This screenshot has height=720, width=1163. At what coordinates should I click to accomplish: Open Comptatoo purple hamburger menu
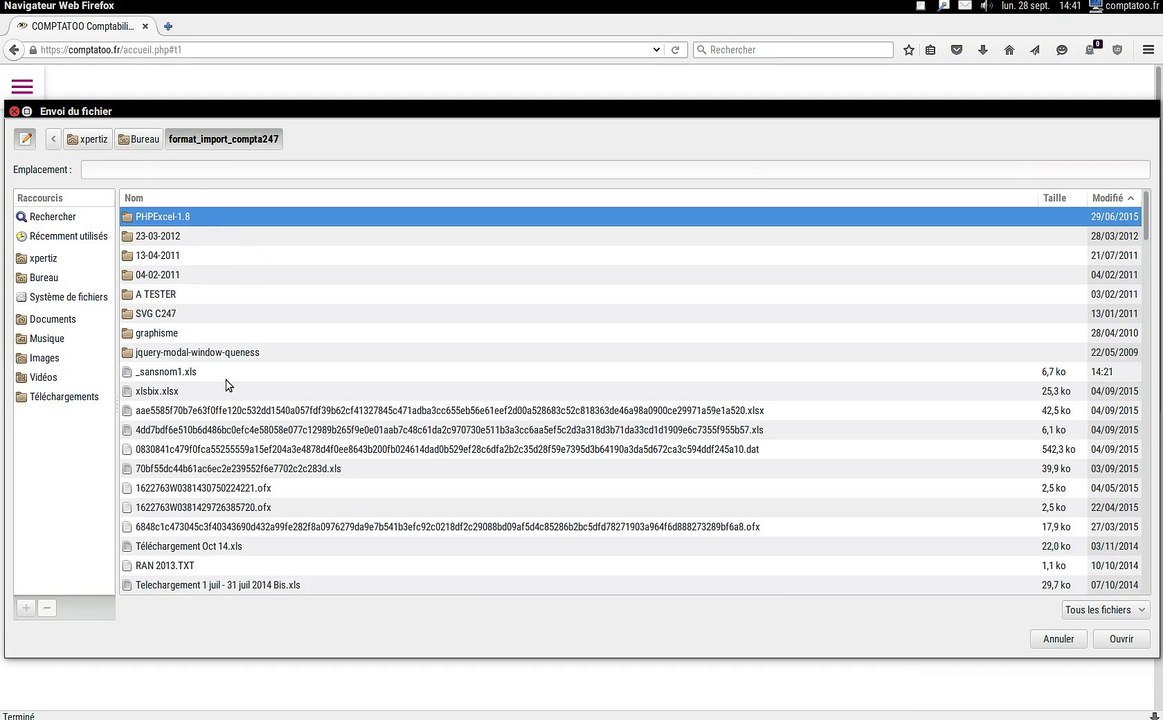(22, 87)
